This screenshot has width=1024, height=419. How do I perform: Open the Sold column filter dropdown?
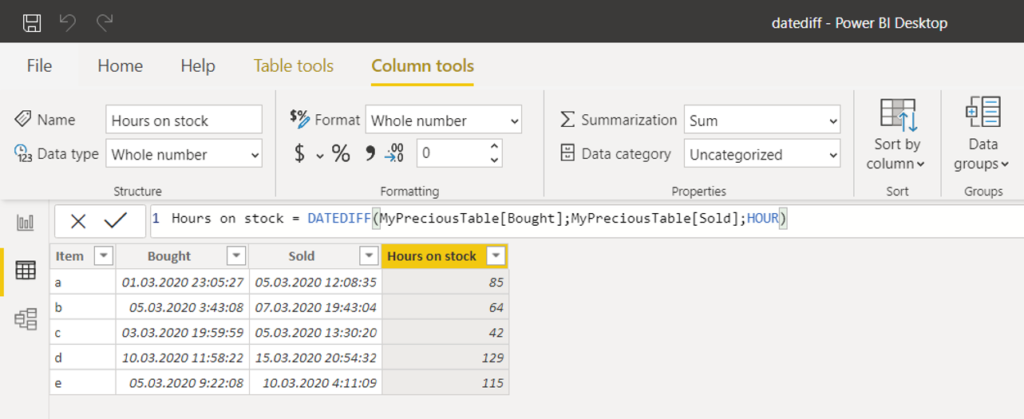tap(369, 256)
